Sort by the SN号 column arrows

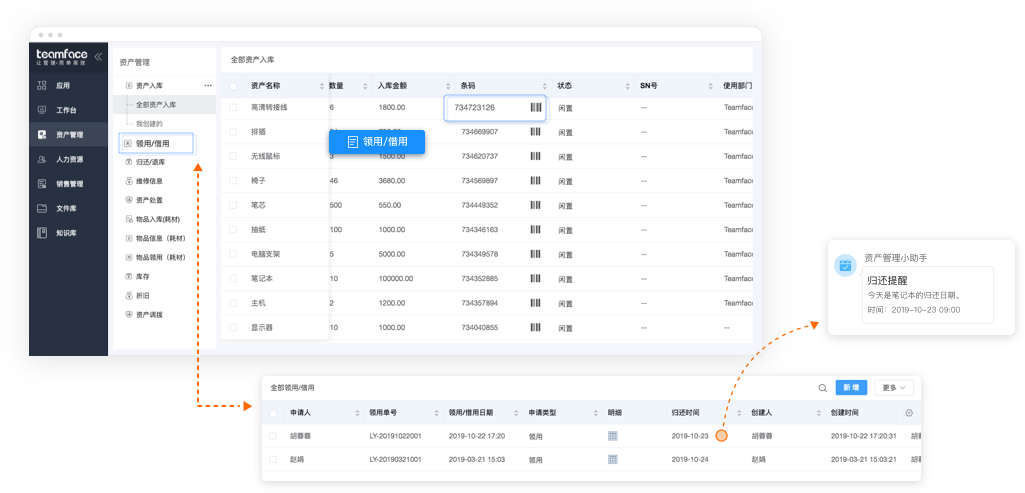click(x=711, y=86)
